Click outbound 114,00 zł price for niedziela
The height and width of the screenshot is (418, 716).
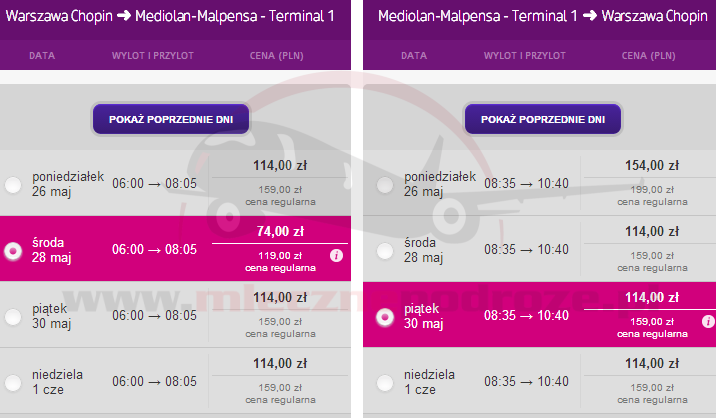coord(280,364)
